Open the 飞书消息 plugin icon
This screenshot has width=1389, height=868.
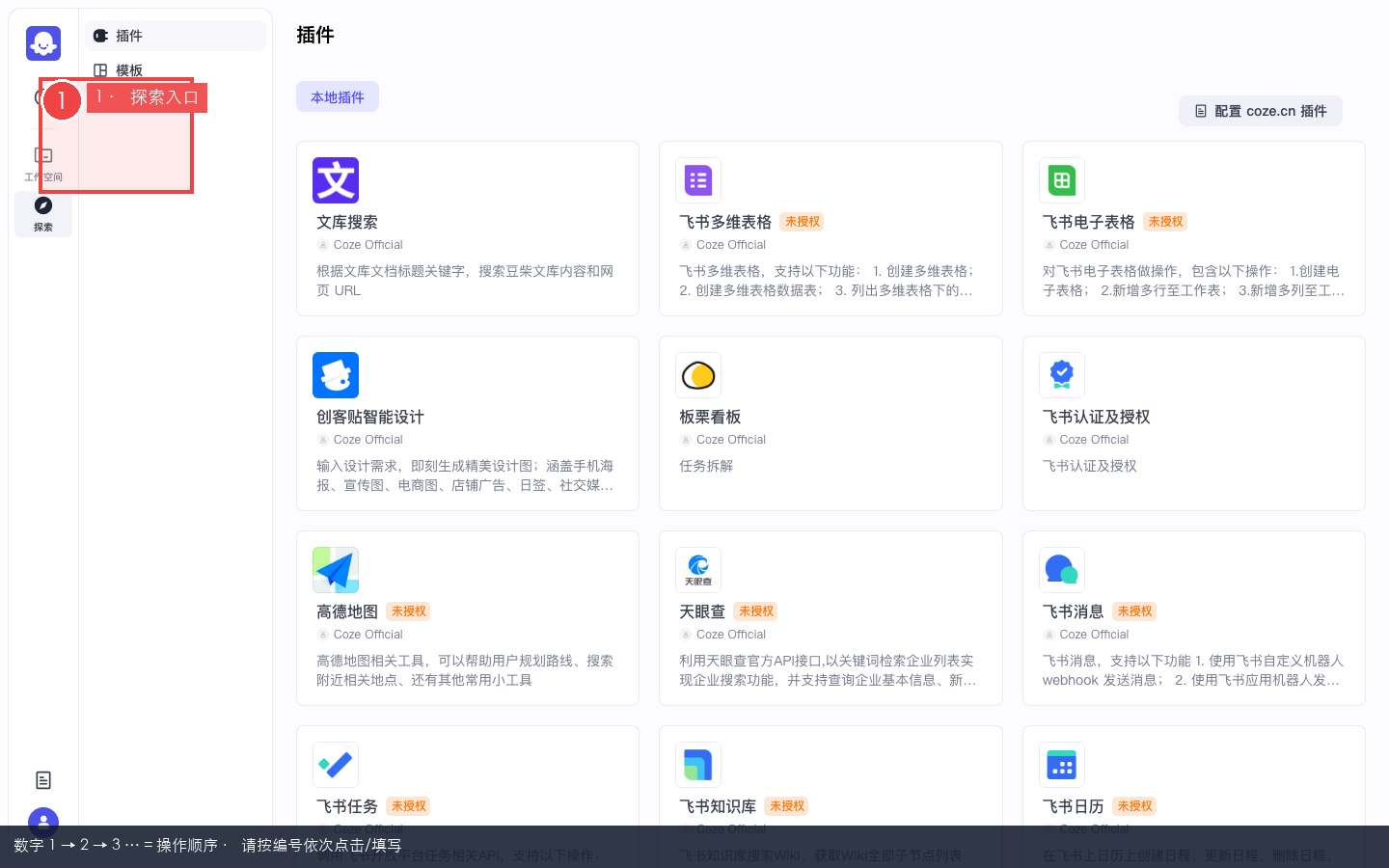point(1062,570)
